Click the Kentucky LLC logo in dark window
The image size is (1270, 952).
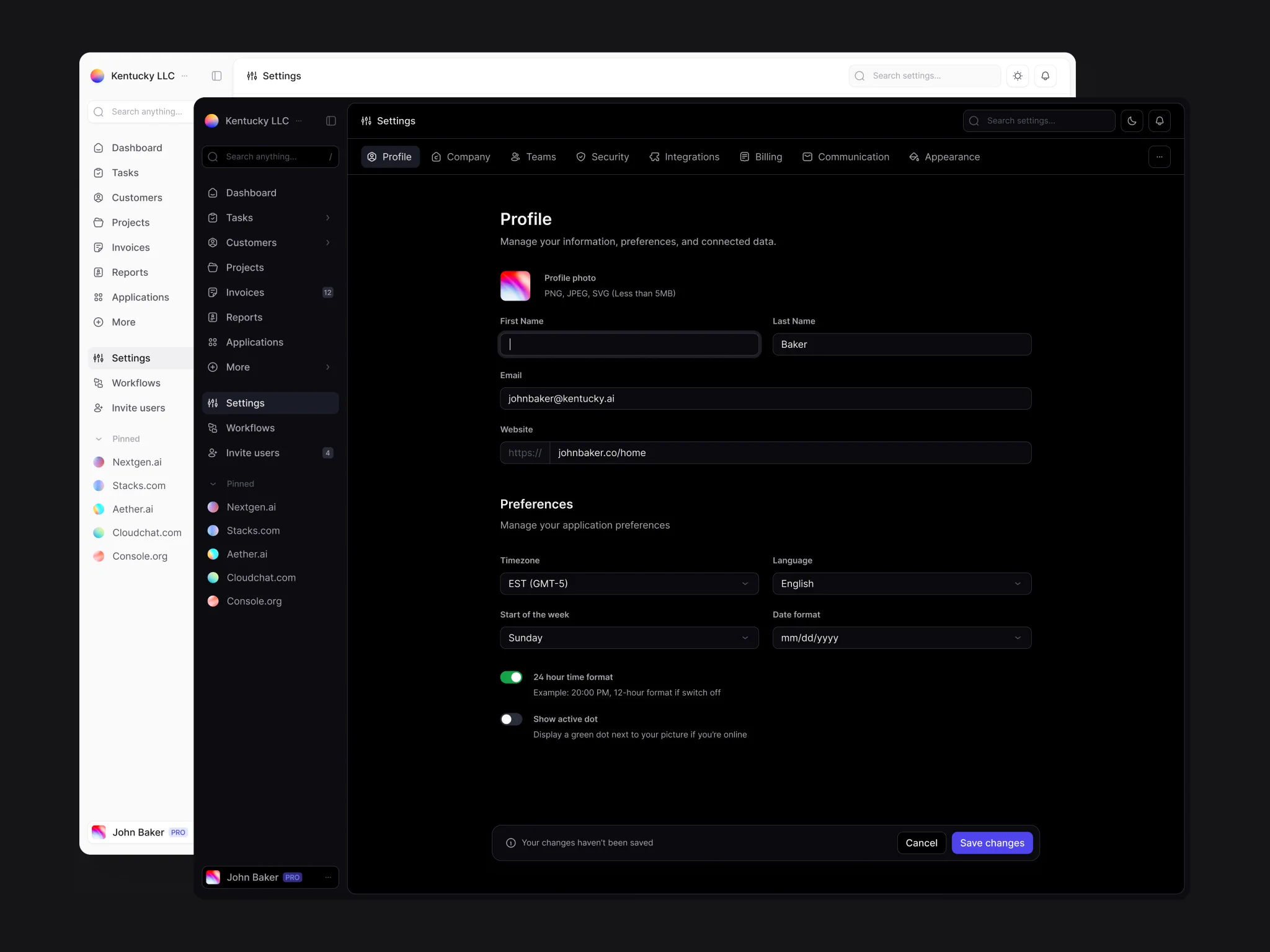[x=212, y=121]
